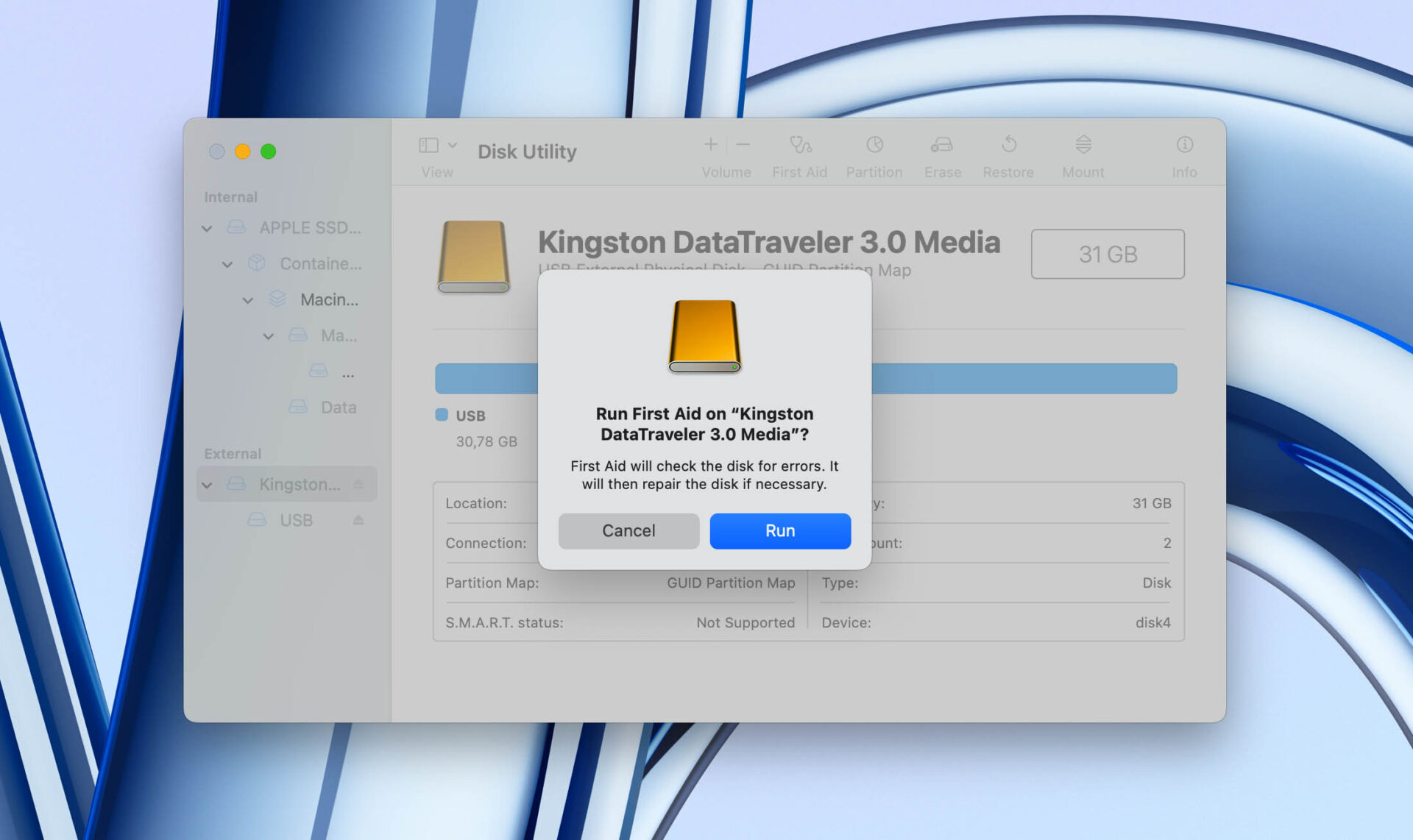Click Run to start First Aid
1413x840 pixels.
pyautogui.click(x=779, y=530)
